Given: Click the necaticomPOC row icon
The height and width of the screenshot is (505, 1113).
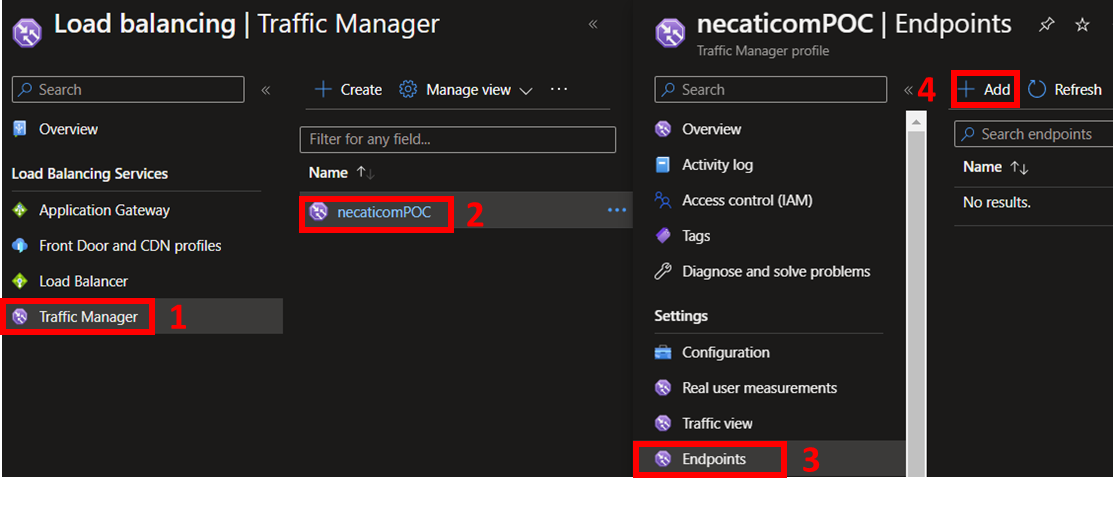Looking at the screenshot, I should point(319,212).
